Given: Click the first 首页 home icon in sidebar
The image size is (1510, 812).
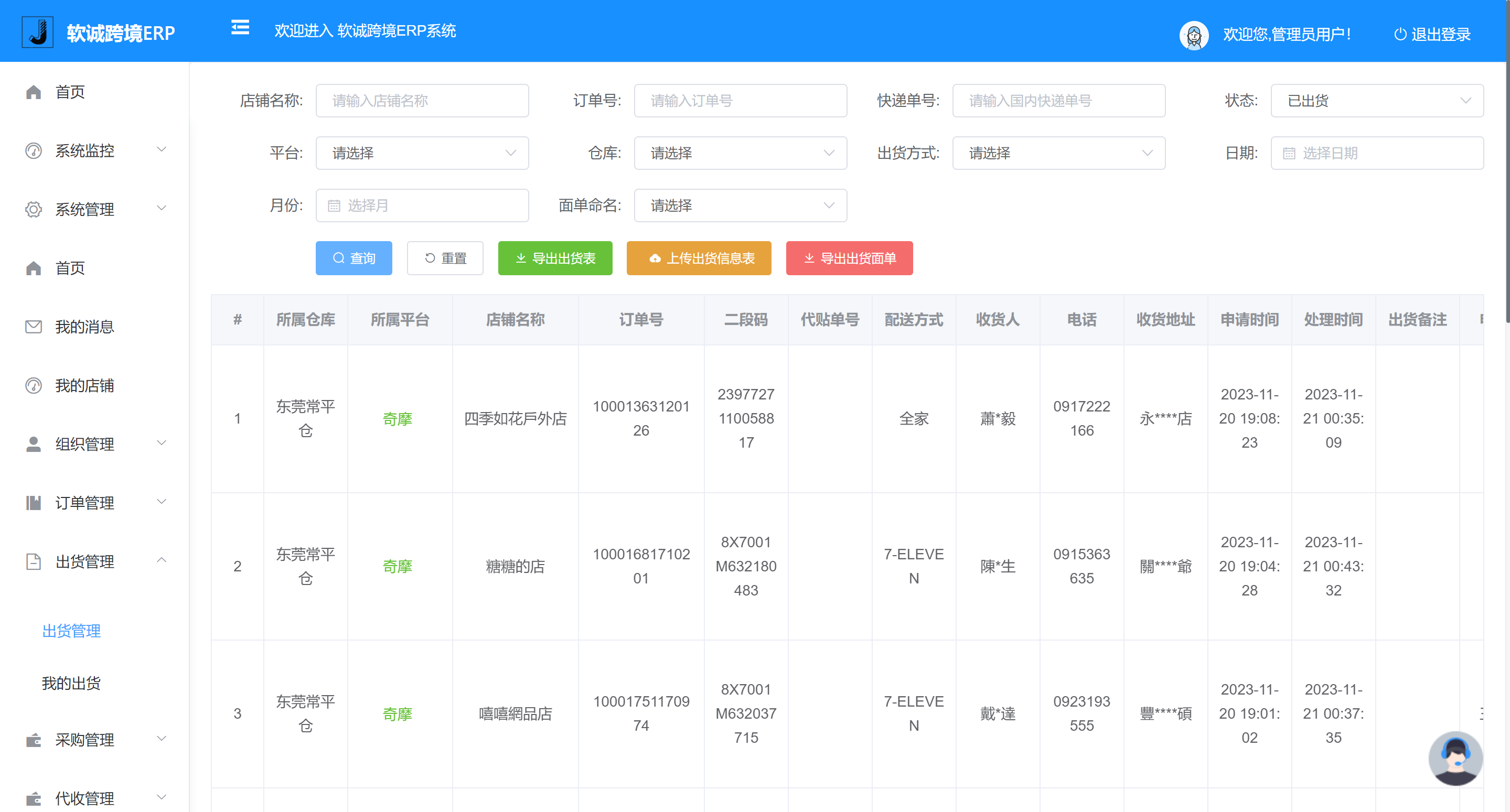Looking at the screenshot, I should click(x=34, y=92).
